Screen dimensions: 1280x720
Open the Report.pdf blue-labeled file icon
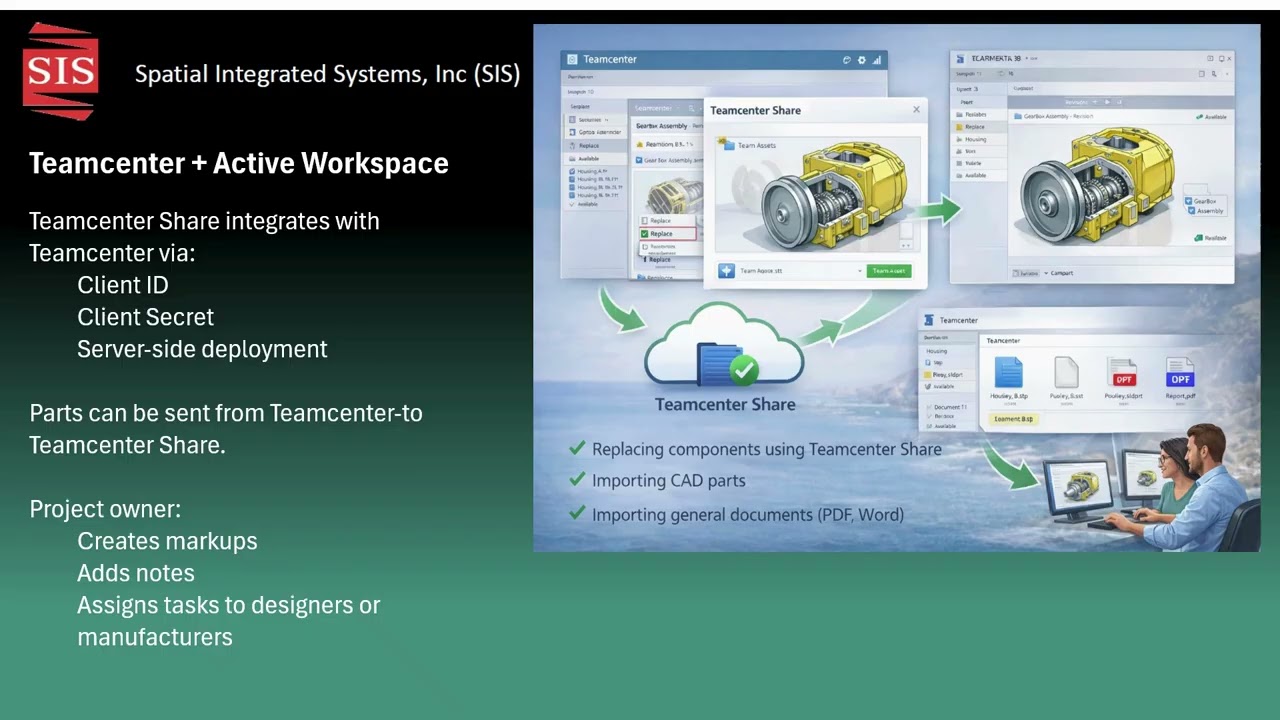point(1180,373)
